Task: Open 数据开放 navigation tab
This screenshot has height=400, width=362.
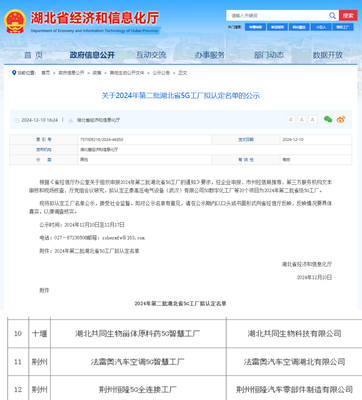Action: coord(327,55)
